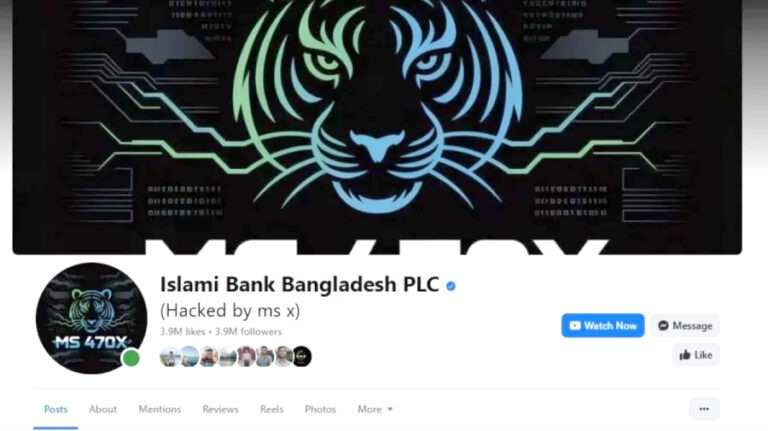Image resolution: width=768 pixels, height=431 pixels.
Task: Switch to the Posts tab
Action: 56,409
